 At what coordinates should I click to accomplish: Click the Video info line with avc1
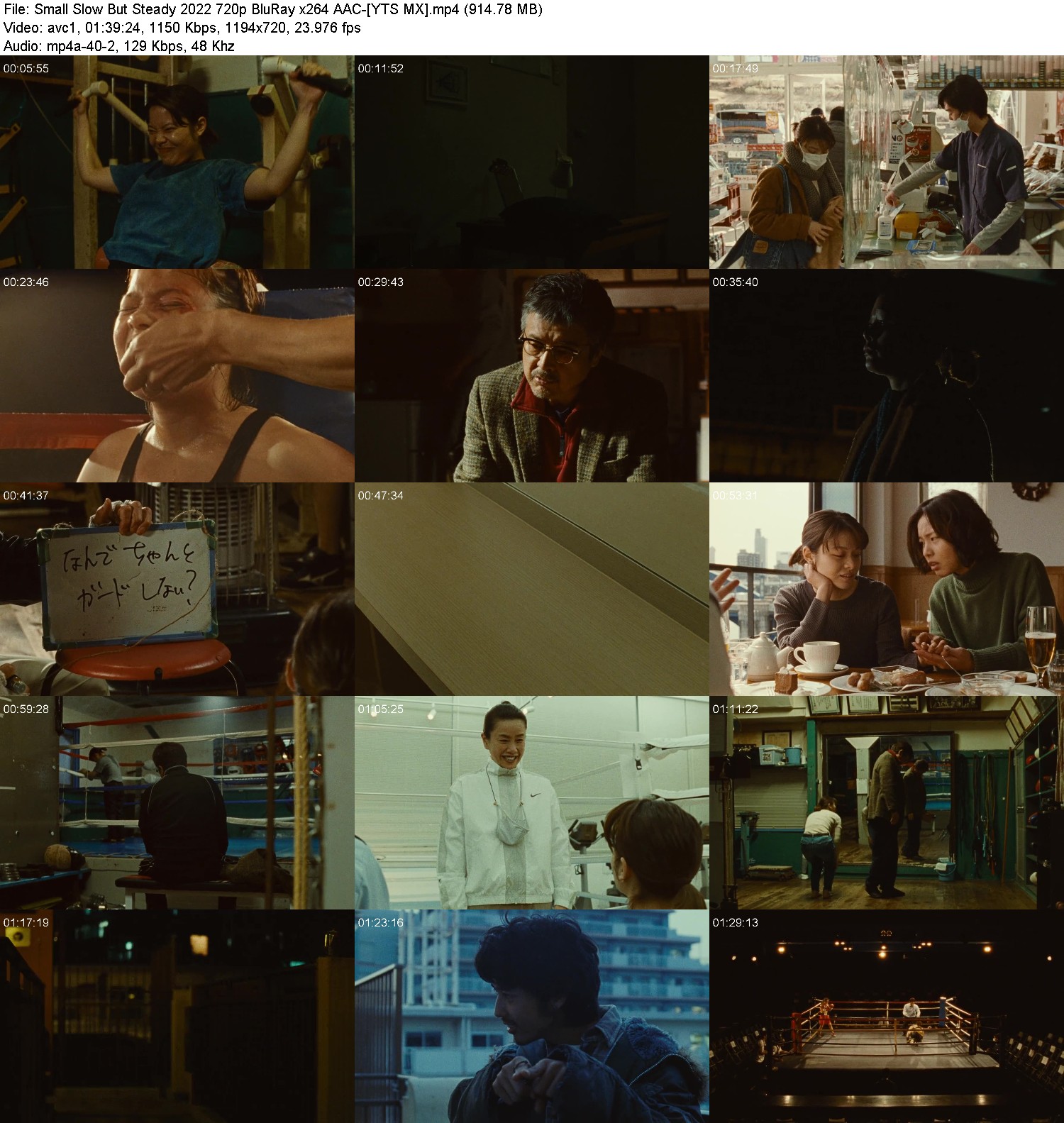click(x=182, y=28)
